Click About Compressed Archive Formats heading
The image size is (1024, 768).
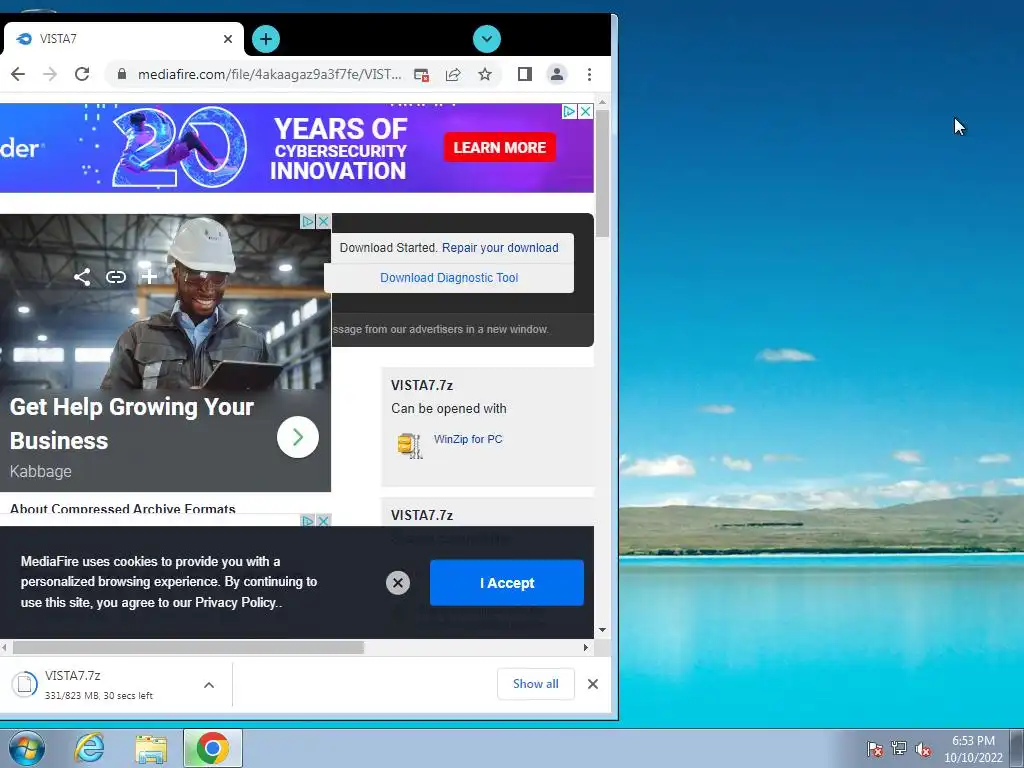click(x=123, y=508)
